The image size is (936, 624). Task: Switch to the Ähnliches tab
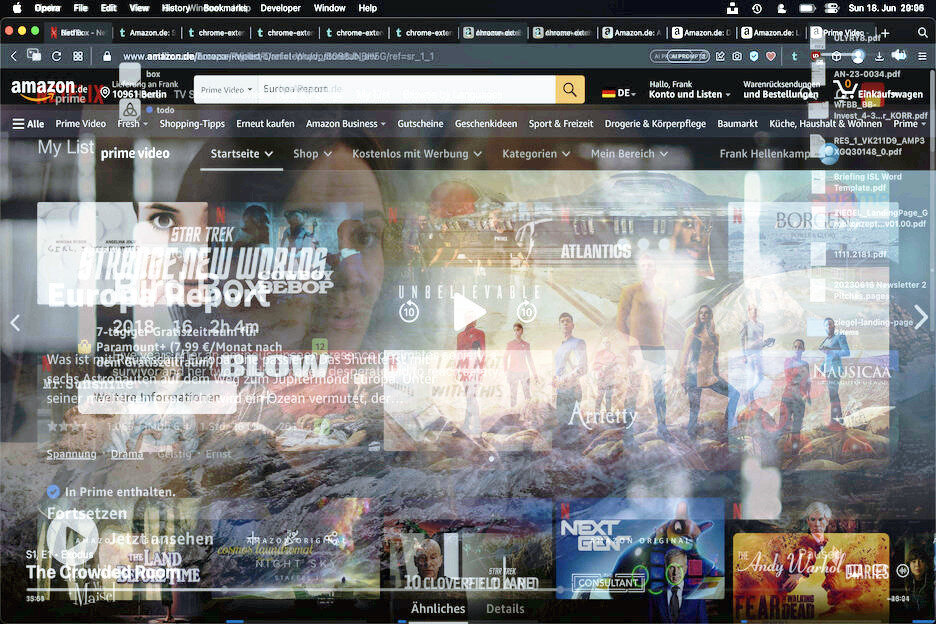tap(438, 608)
